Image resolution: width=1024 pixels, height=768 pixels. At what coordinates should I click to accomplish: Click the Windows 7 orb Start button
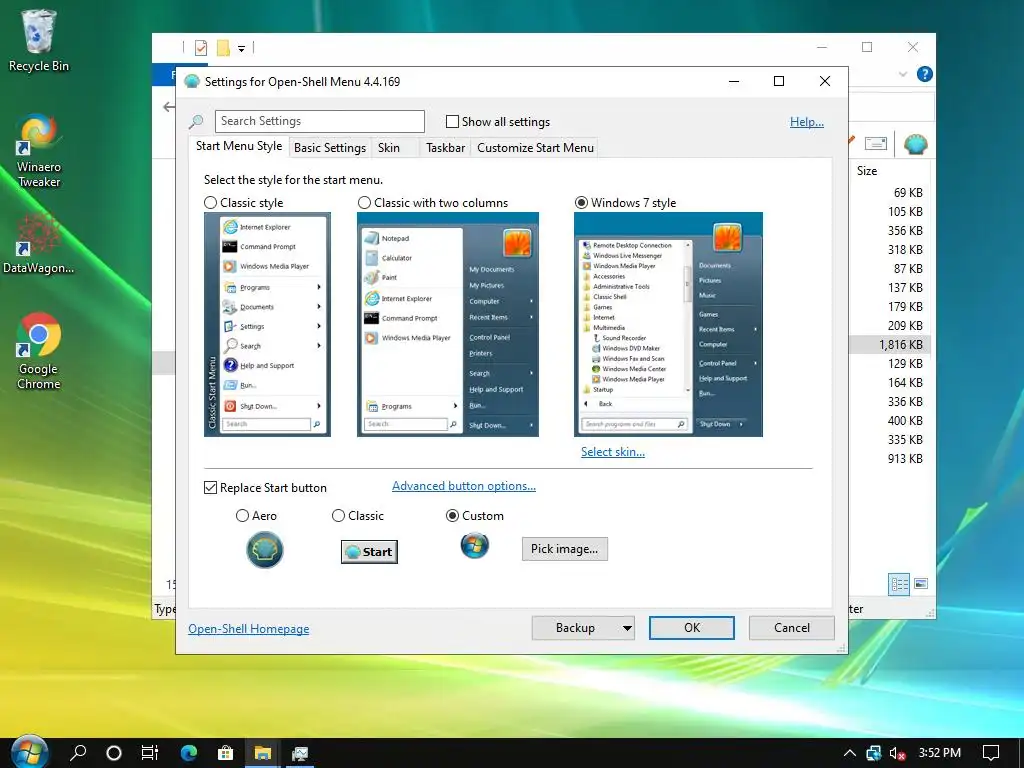point(29,752)
